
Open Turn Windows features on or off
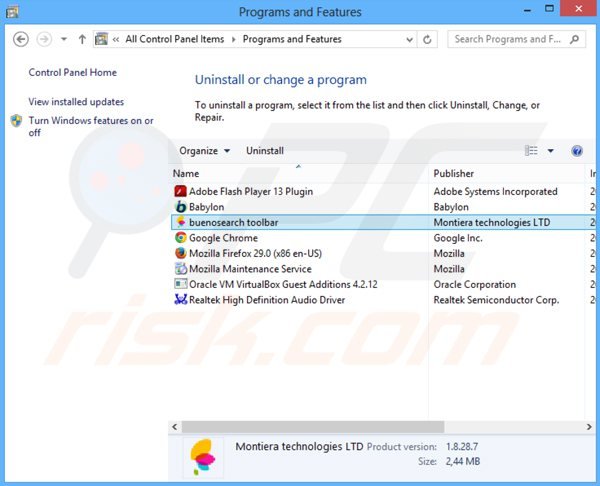click(x=91, y=126)
